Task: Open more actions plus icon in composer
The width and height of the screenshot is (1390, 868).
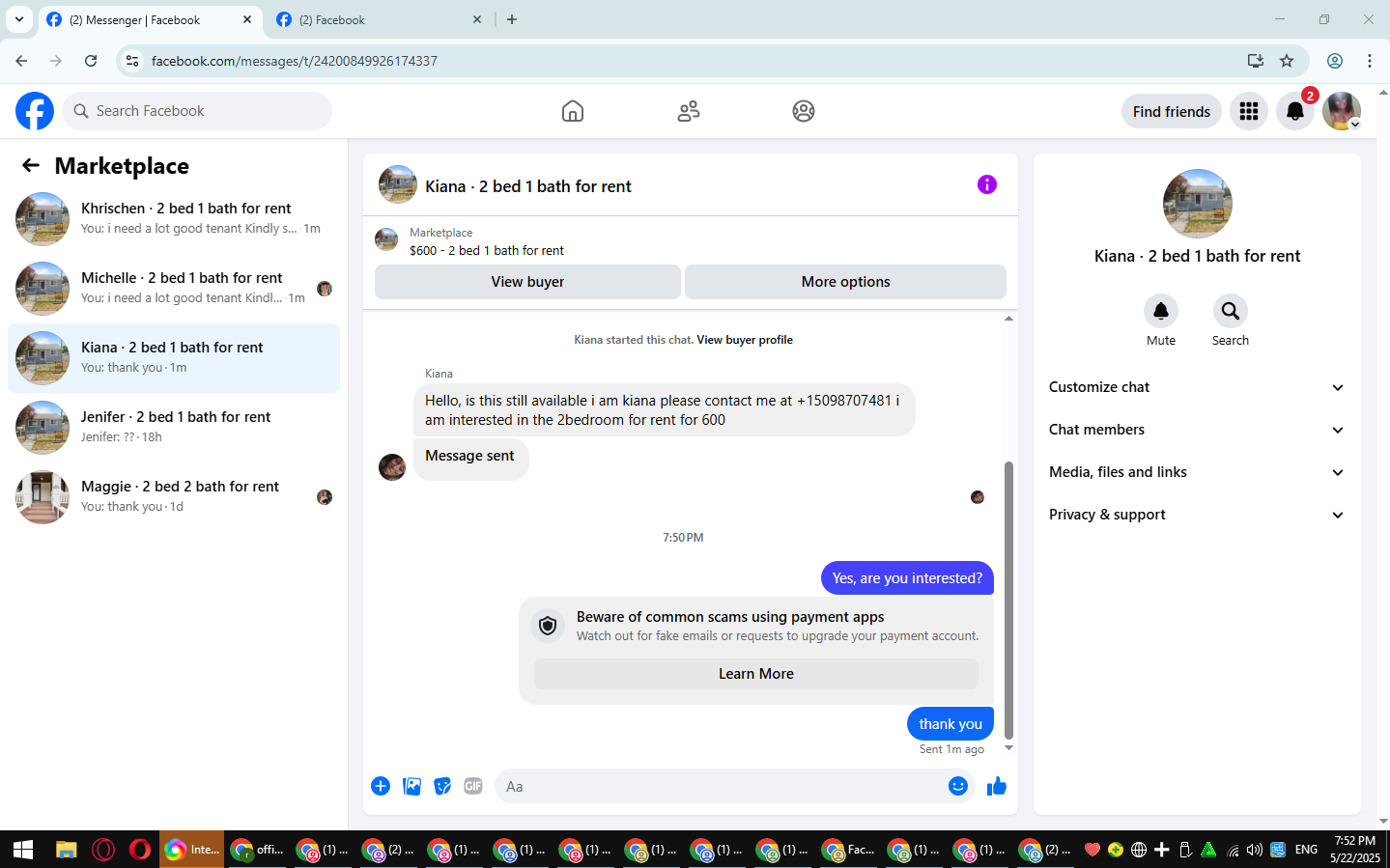Action: [x=381, y=786]
